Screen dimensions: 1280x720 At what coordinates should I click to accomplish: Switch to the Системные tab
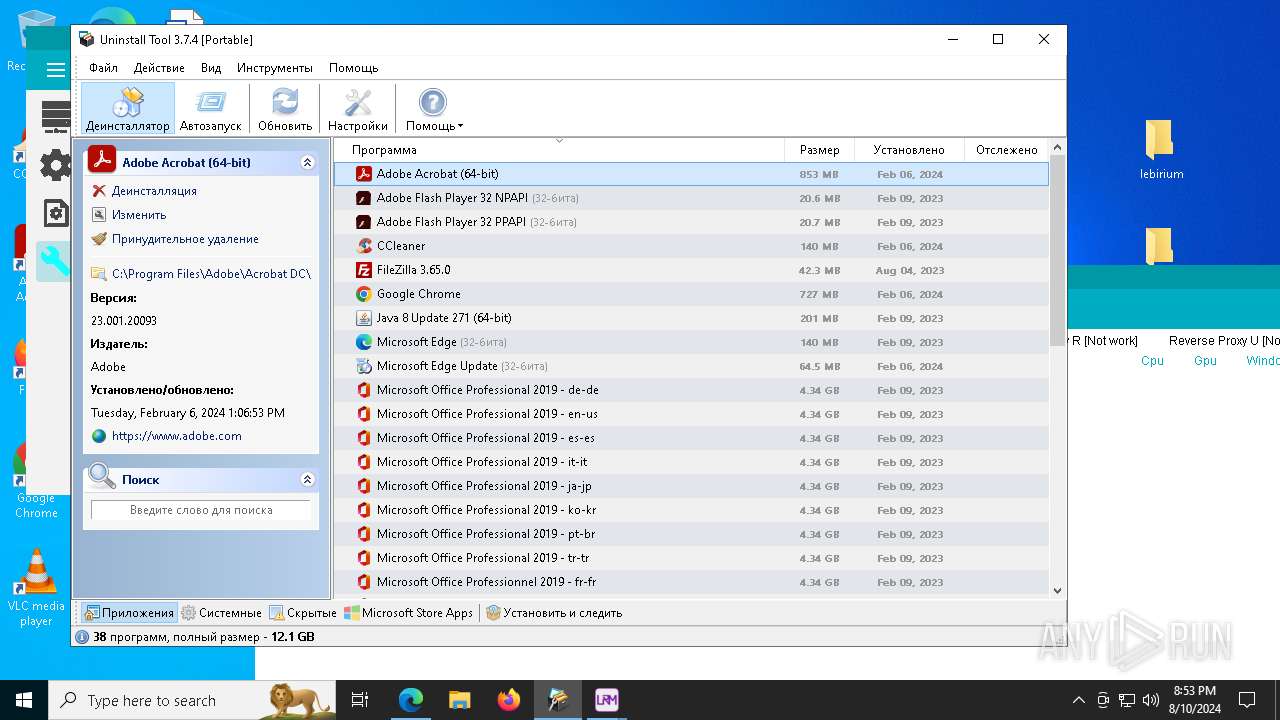coord(221,613)
